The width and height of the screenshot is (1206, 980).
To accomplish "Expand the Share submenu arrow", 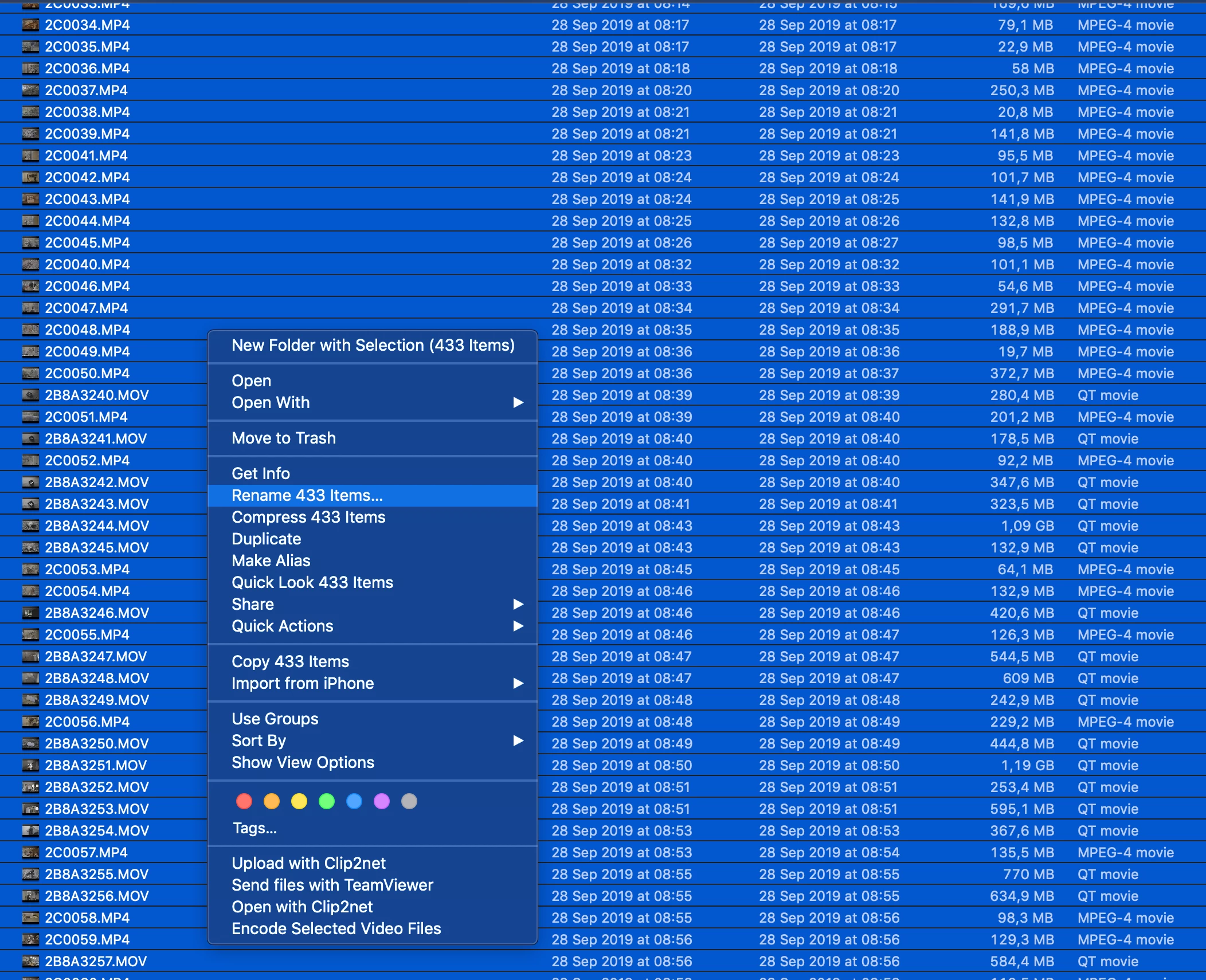I will 518,605.
